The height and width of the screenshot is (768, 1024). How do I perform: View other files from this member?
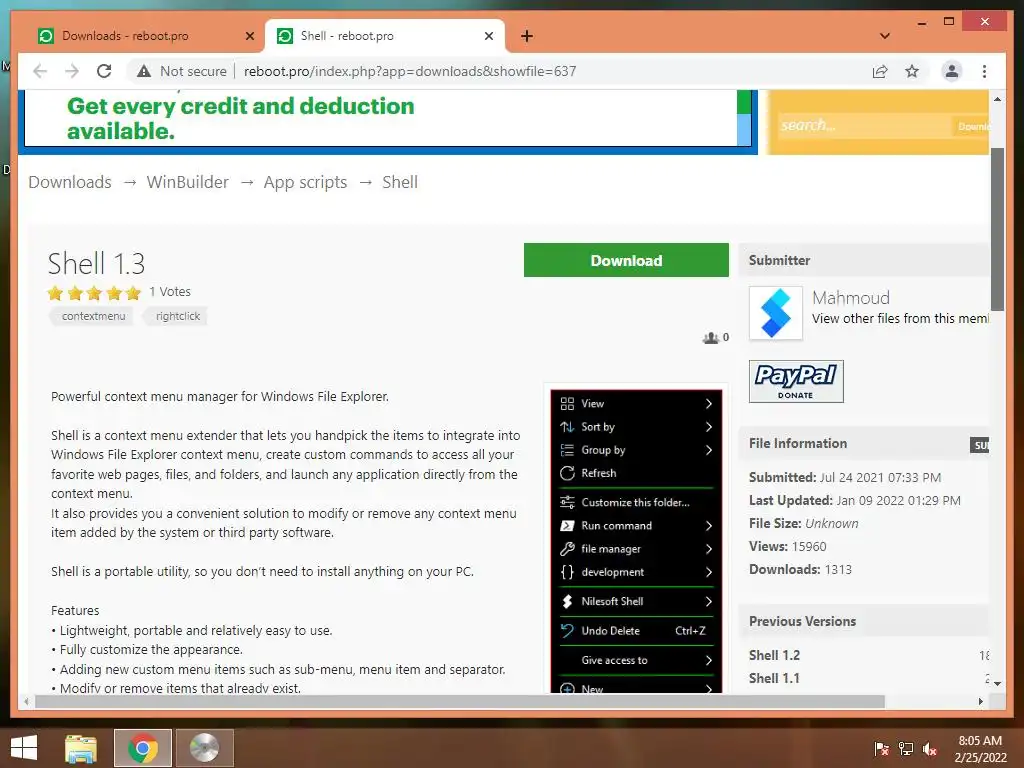[x=900, y=319]
